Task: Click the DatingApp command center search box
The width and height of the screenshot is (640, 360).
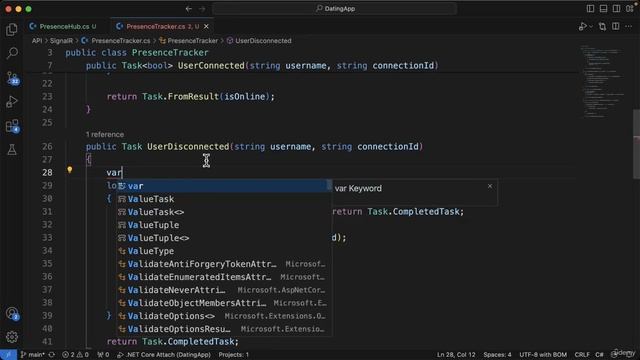Action: pos(335,9)
